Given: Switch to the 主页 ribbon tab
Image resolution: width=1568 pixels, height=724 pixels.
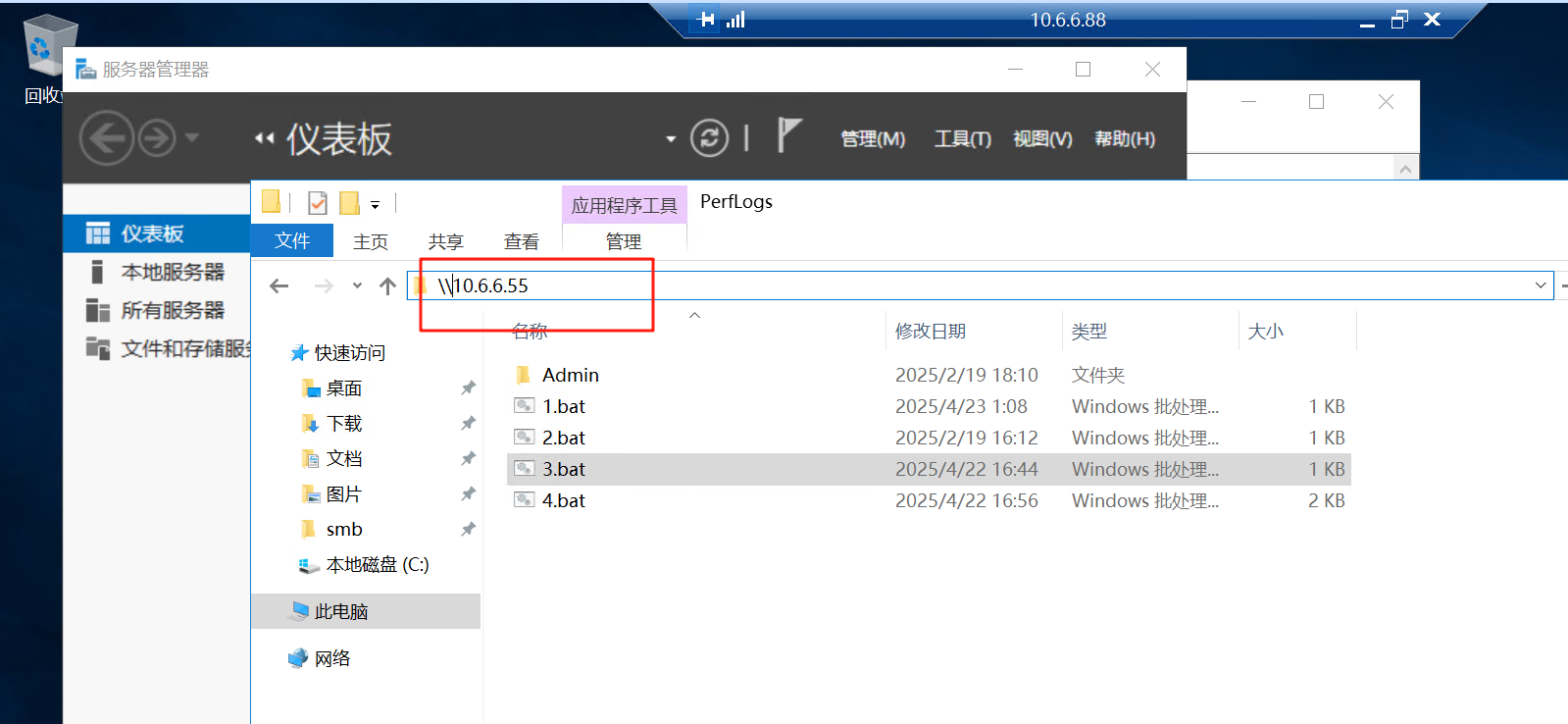Looking at the screenshot, I should click(x=371, y=241).
